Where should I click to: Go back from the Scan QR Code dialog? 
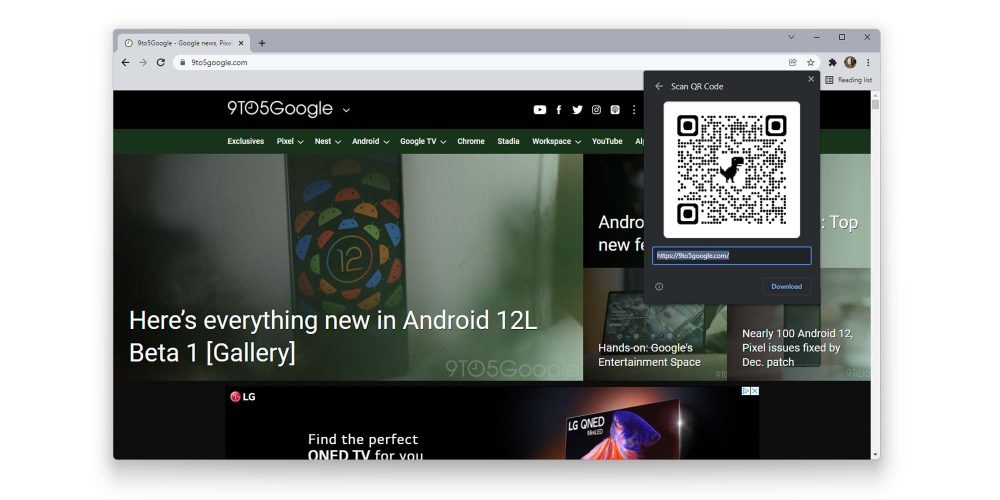(x=659, y=87)
